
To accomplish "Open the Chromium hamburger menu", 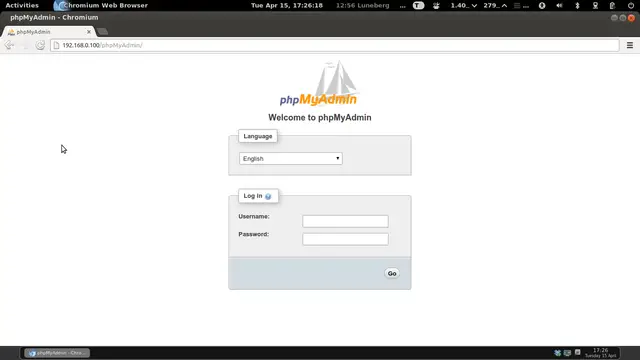I will [630, 45].
